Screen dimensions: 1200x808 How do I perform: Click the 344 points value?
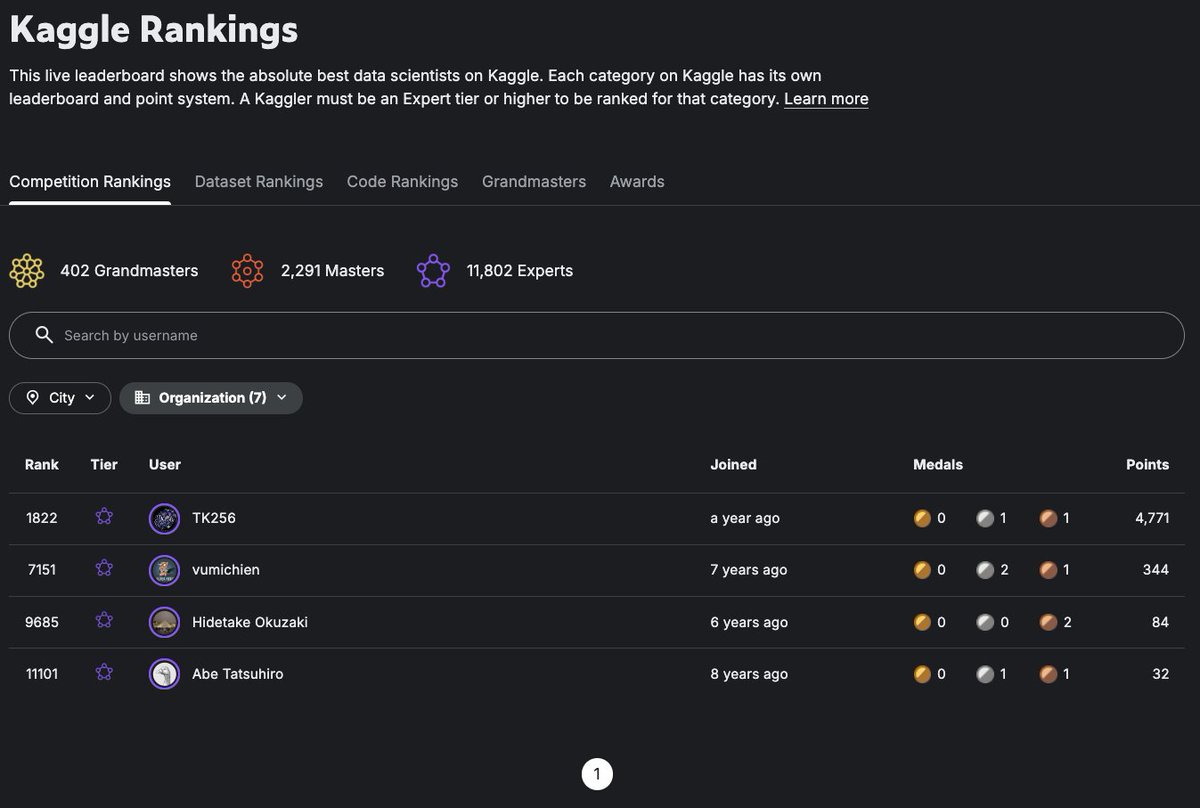pyautogui.click(x=1156, y=570)
